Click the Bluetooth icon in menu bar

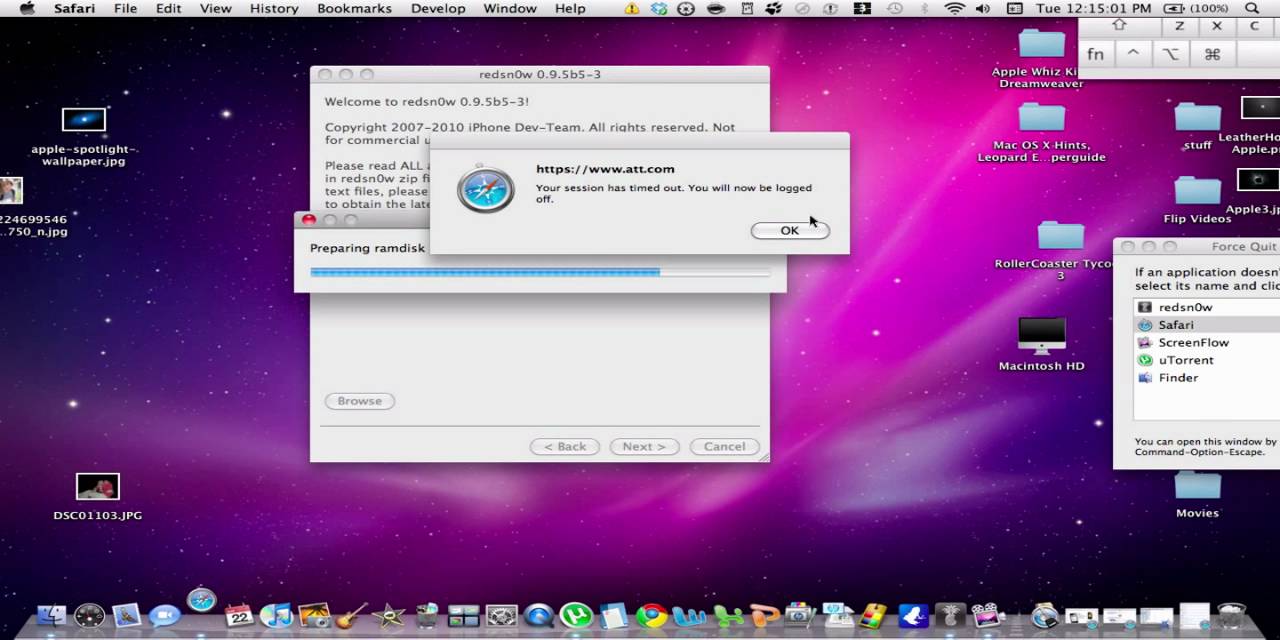[924, 8]
